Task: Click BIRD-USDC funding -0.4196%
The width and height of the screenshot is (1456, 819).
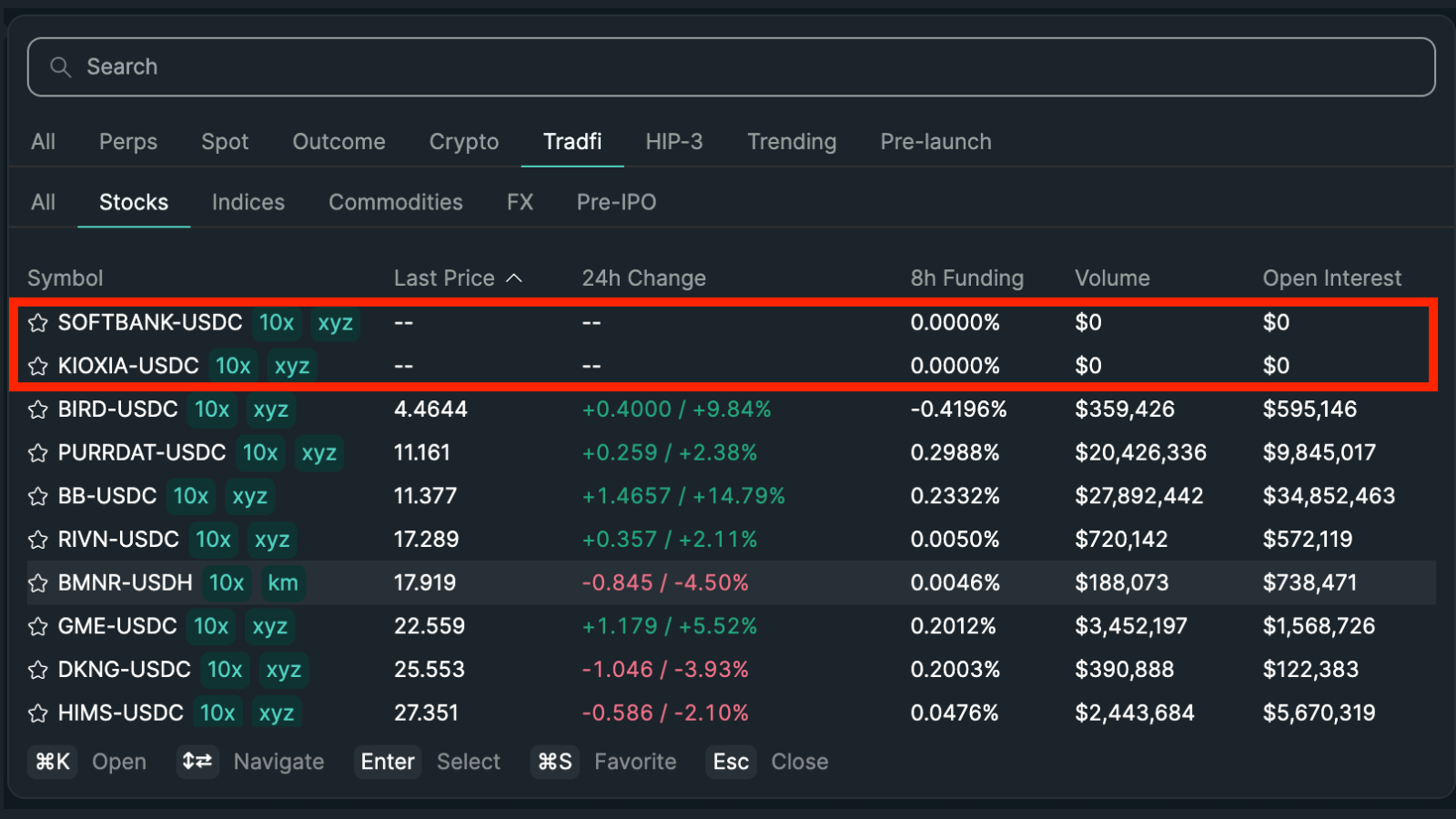Action: 959,409
